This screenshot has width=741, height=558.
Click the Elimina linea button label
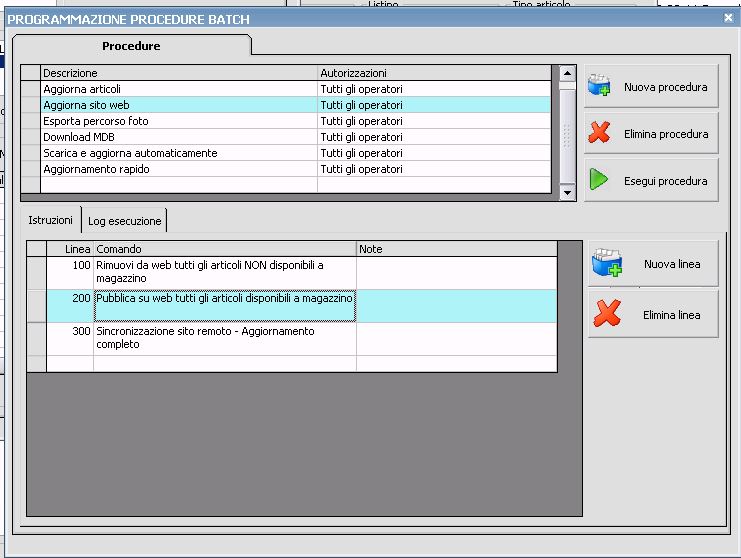pos(672,315)
